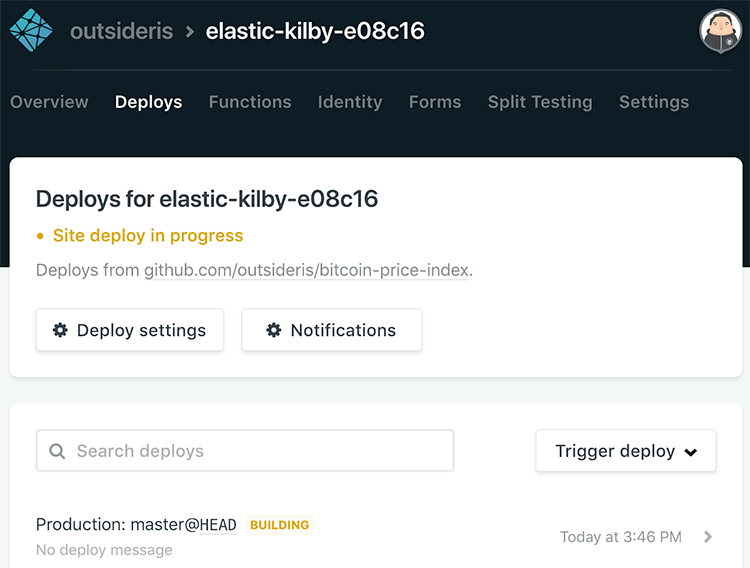Click the magnifier icon in search box
The width and height of the screenshot is (750, 568).
[x=57, y=451]
